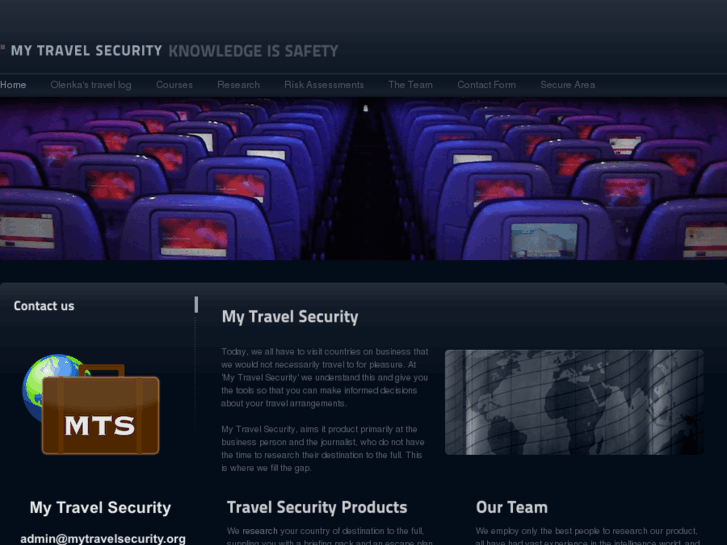Click the Travel Security Products heading
Viewport: 727px width, 545px height.
click(x=317, y=507)
